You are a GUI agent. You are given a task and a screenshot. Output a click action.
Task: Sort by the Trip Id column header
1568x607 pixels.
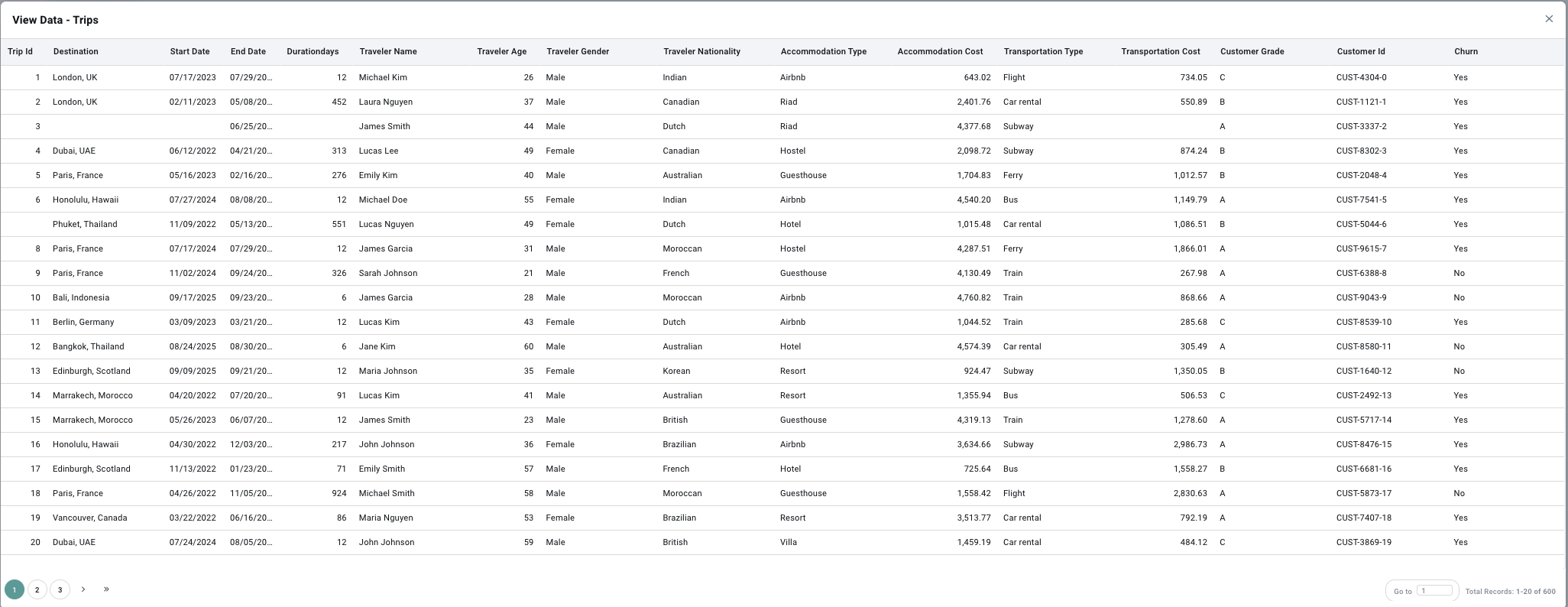20,51
